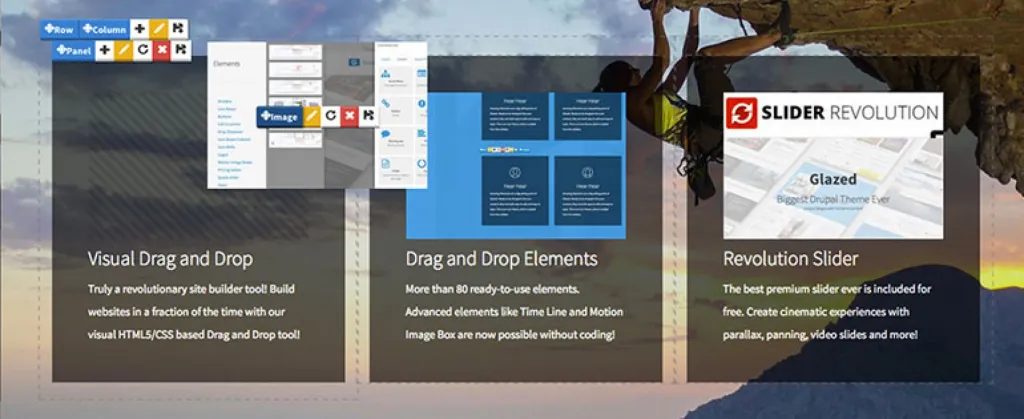Click the Image handle button
This screenshot has height=419, width=1024.
279,116
